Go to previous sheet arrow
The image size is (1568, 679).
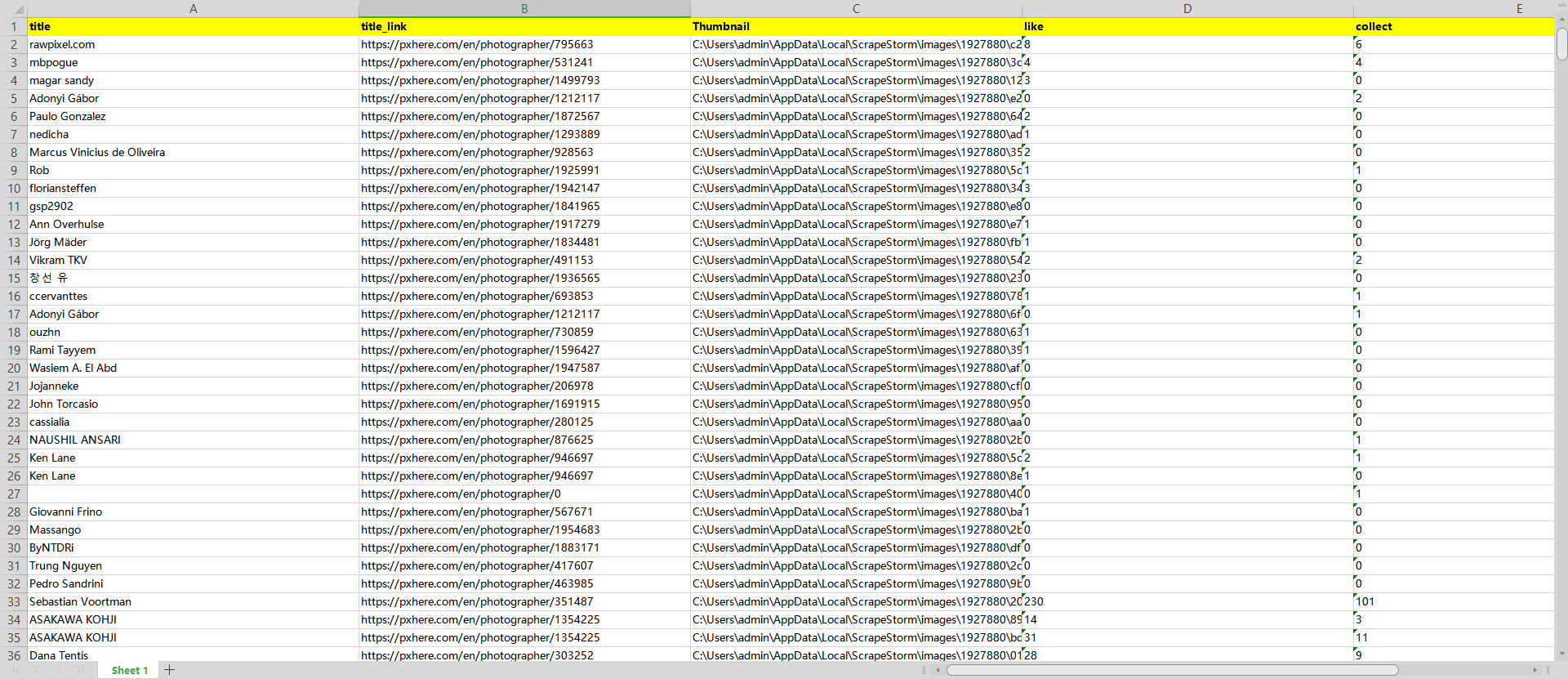pos(38,670)
